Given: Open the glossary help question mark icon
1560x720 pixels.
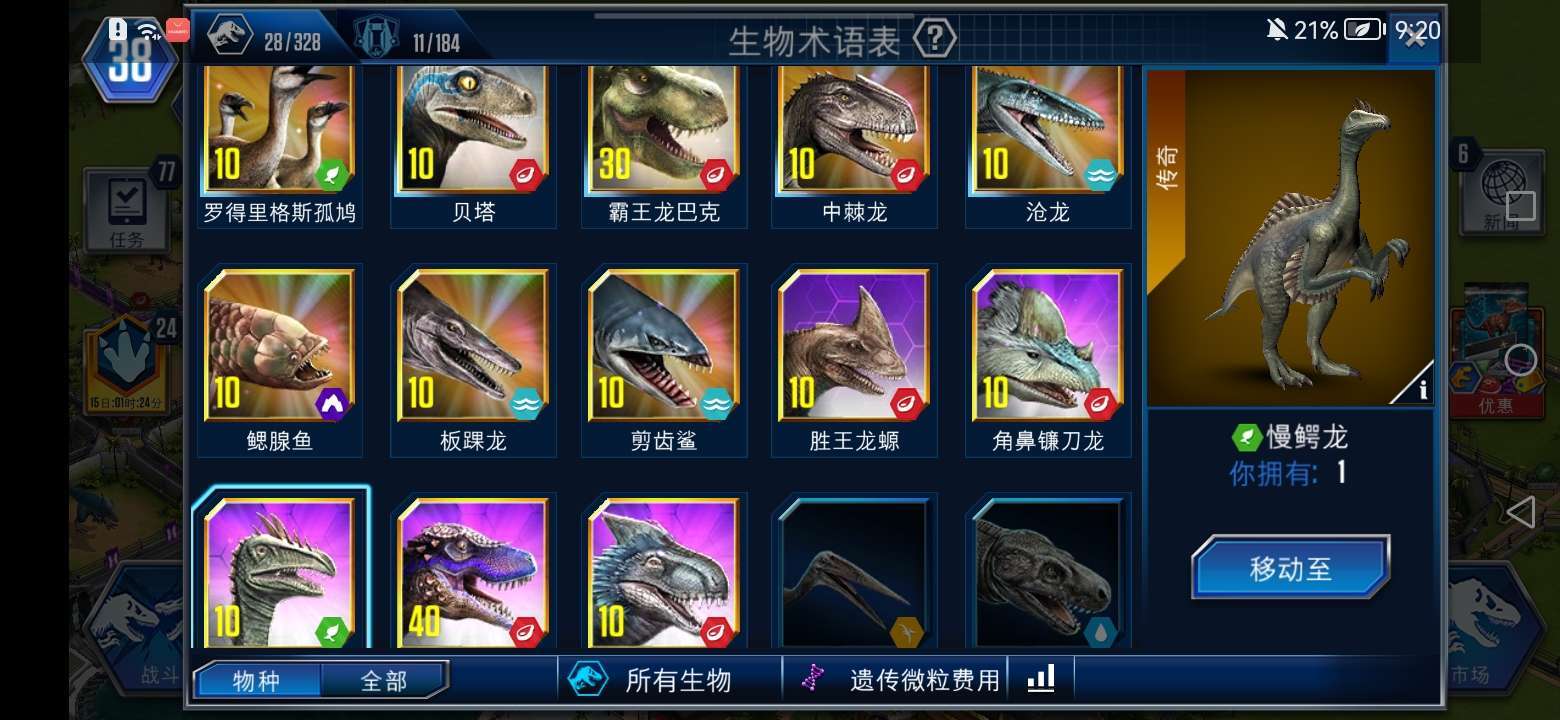Looking at the screenshot, I should pos(934,40).
